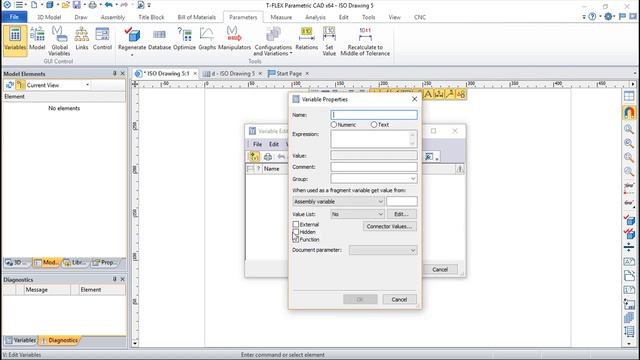The image size is (640, 360).
Task: Click the save icon in quick access toolbar
Action: [77, 5]
